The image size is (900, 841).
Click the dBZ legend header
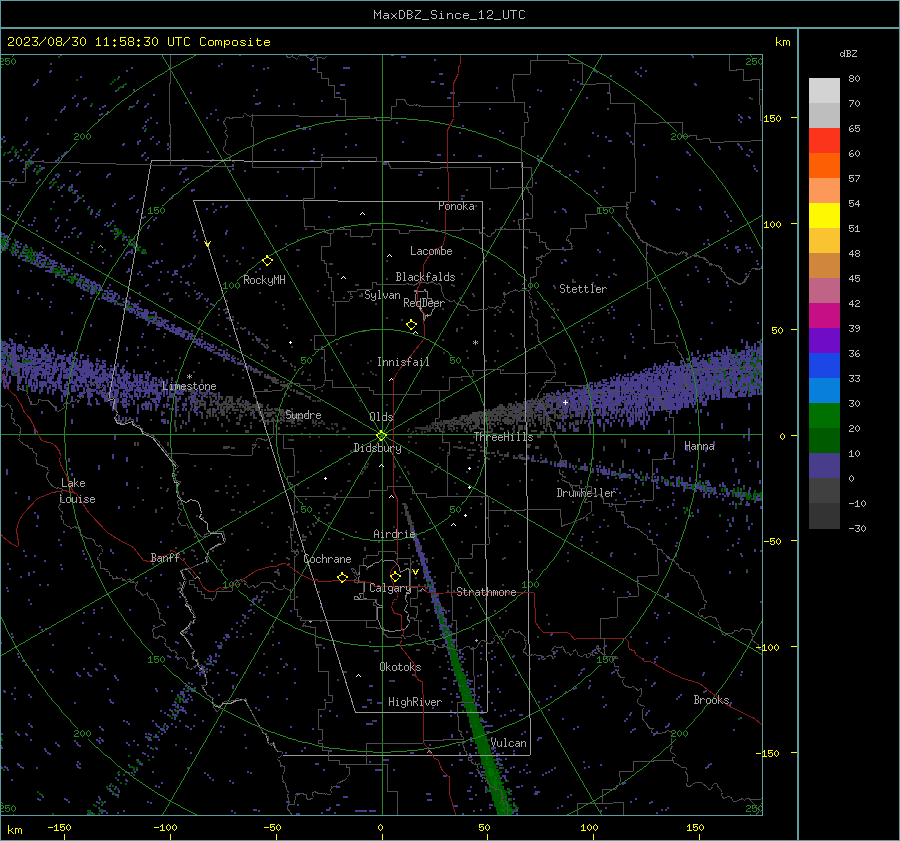click(x=848, y=54)
